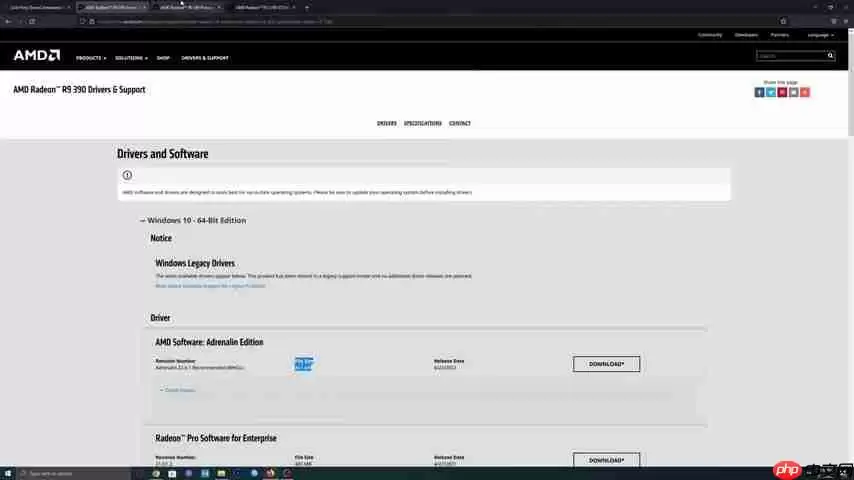Share page on Facebook icon
The height and width of the screenshot is (480, 854).
tap(759, 92)
